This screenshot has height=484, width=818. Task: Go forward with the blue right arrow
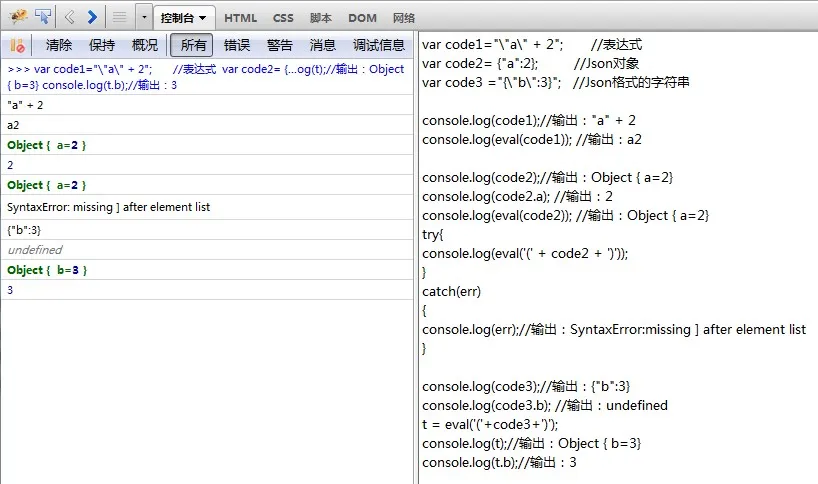pos(92,17)
